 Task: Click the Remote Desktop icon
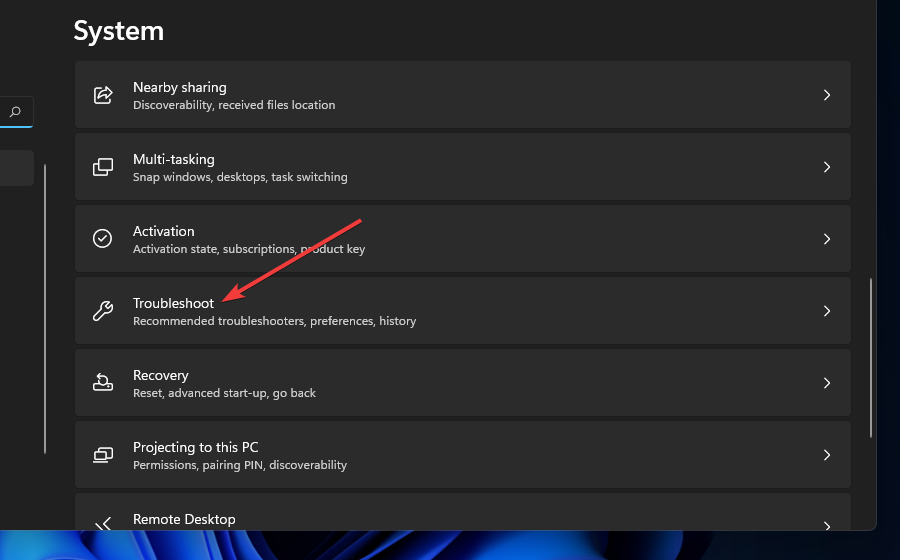pyautogui.click(x=103, y=524)
